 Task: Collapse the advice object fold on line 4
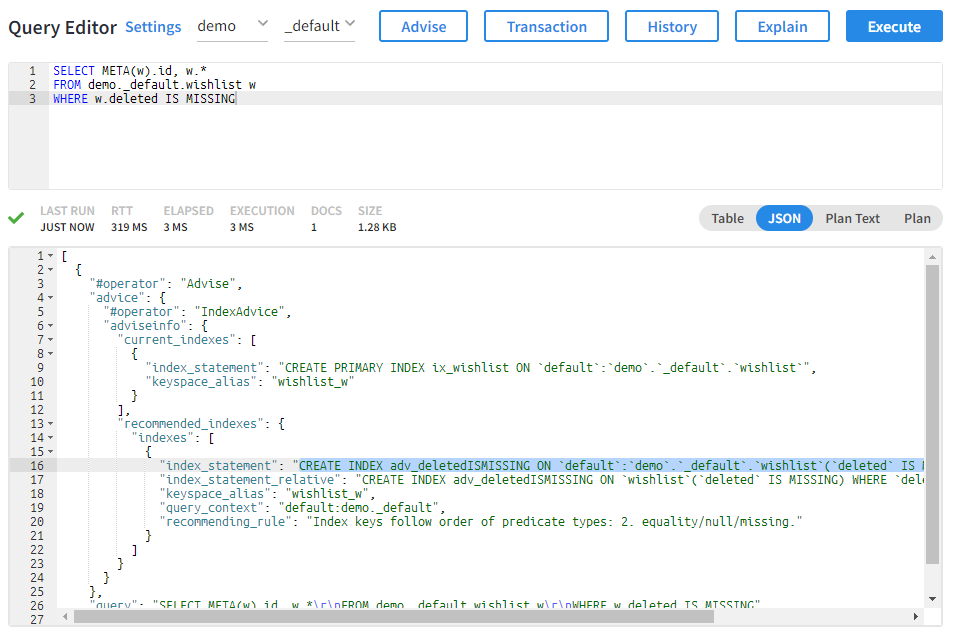(x=51, y=298)
